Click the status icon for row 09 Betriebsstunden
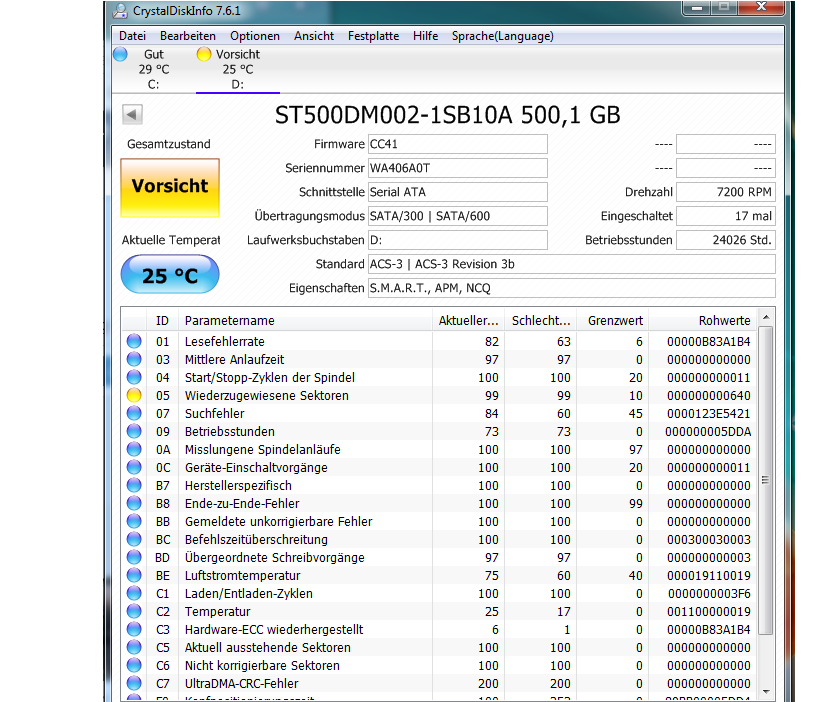 tap(134, 431)
